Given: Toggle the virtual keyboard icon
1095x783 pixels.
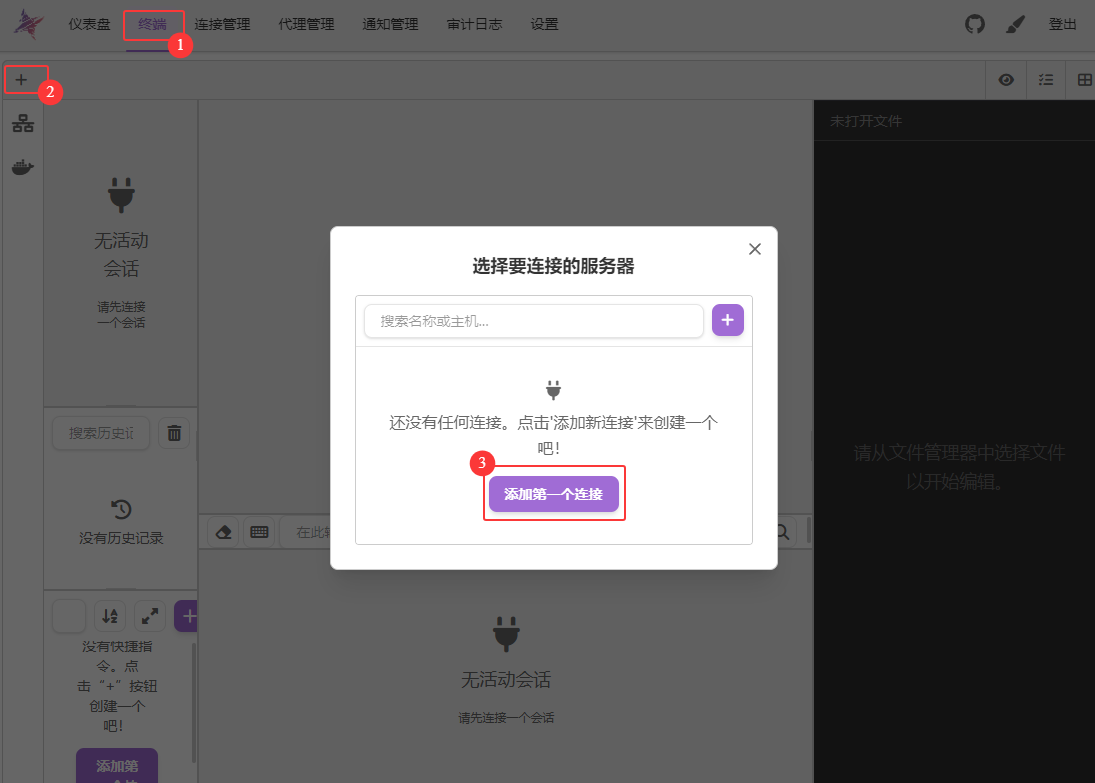Looking at the screenshot, I should [260, 532].
